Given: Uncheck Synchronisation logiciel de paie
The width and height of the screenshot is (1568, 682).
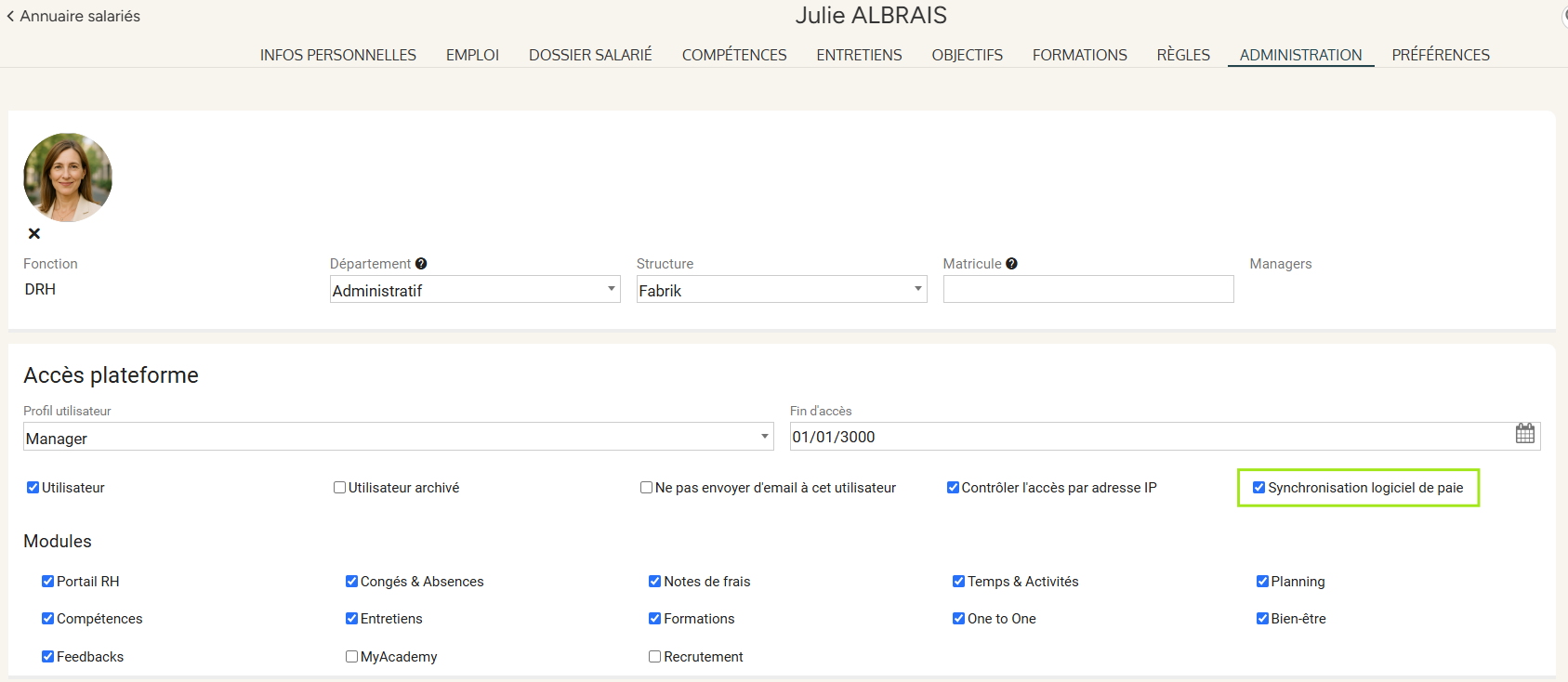Looking at the screenshot, I should [x=1258, y=488].
